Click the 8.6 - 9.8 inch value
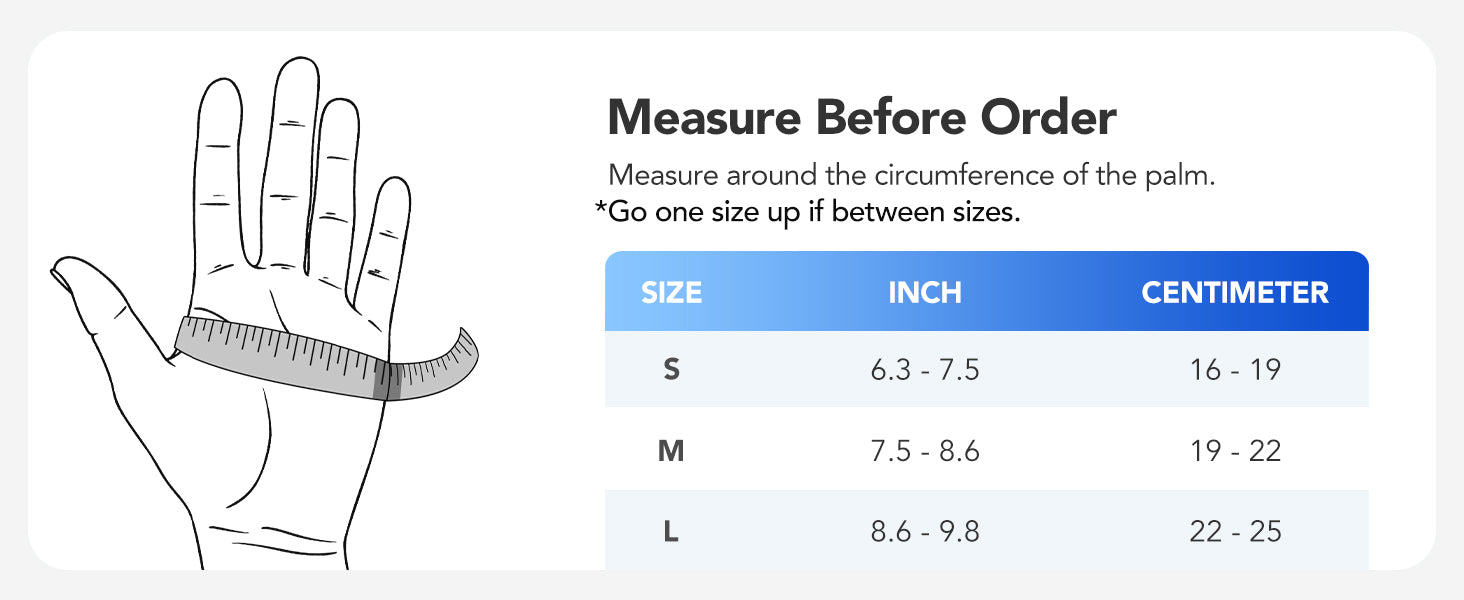 (x=925, y=531)
